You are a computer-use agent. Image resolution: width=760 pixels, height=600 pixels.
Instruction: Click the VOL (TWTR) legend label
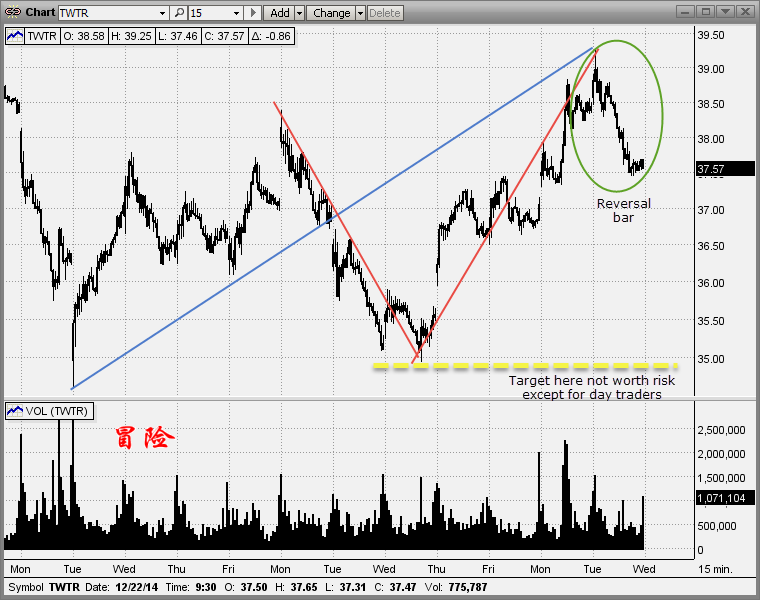point(57,411)
